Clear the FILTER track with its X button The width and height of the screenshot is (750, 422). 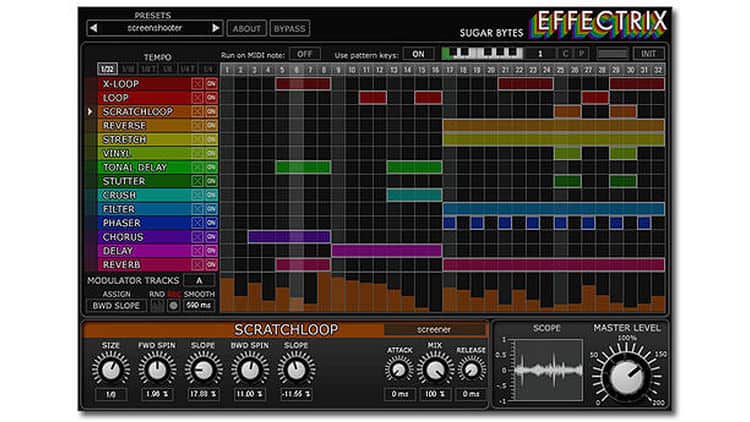pyautogui.click(x=197, y=209)
